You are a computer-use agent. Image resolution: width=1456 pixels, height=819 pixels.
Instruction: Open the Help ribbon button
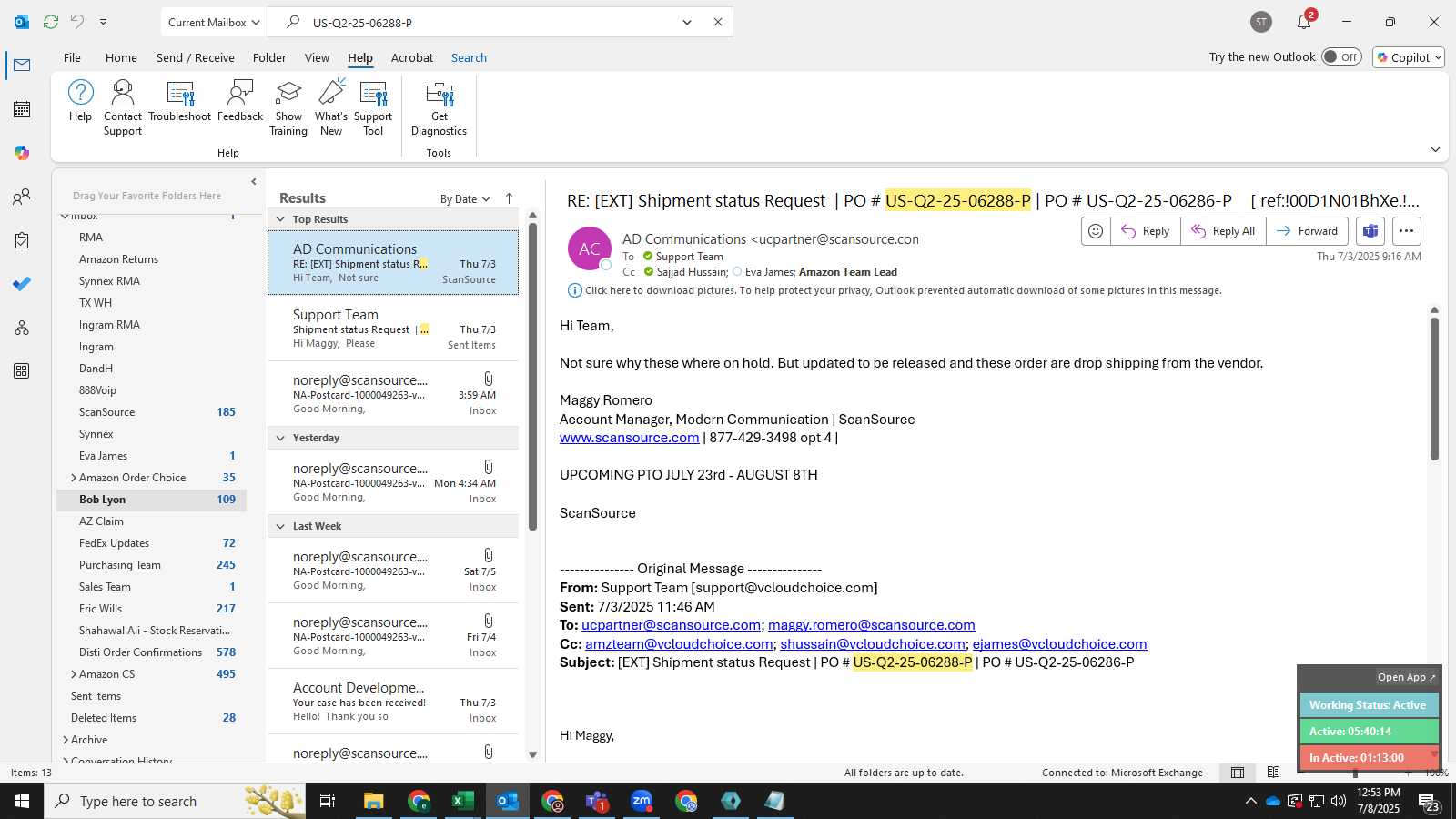point(80,101)
